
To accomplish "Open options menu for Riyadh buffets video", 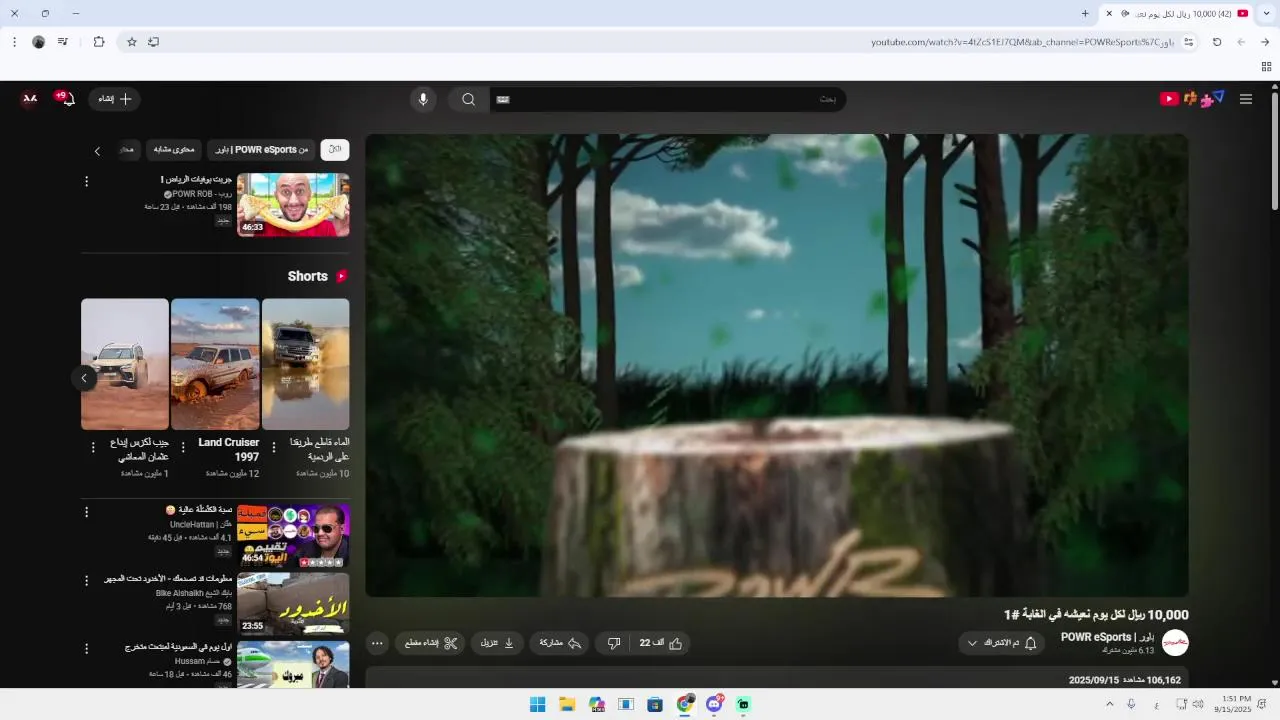I will coord(86,181).
